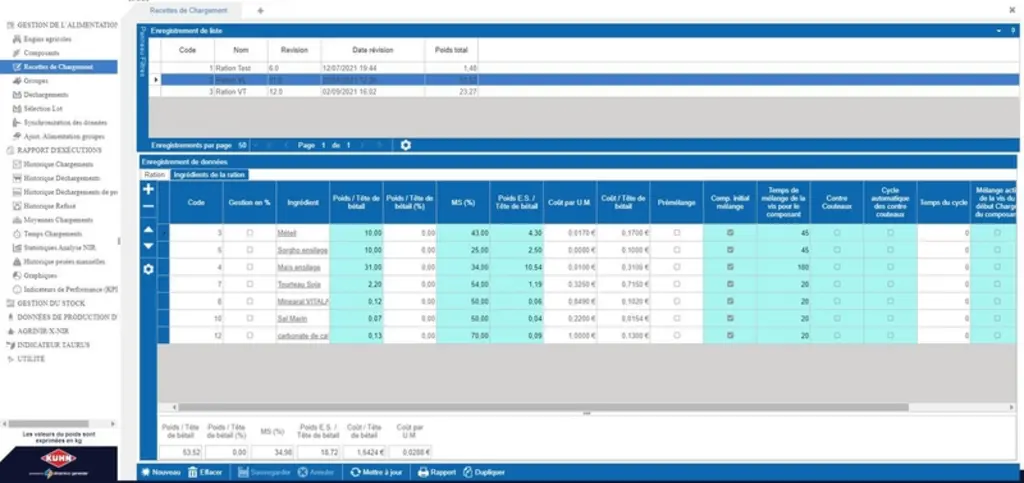The image size is (1024, 483).
Task: Click the Nouveau button in the bottom toolbar
Action: 161,472
